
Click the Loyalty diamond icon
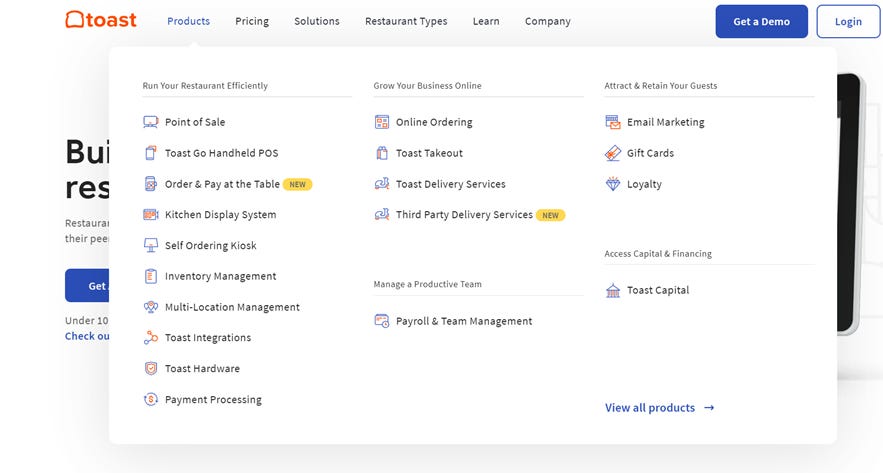pyautogui.click(x=613, y=184)
